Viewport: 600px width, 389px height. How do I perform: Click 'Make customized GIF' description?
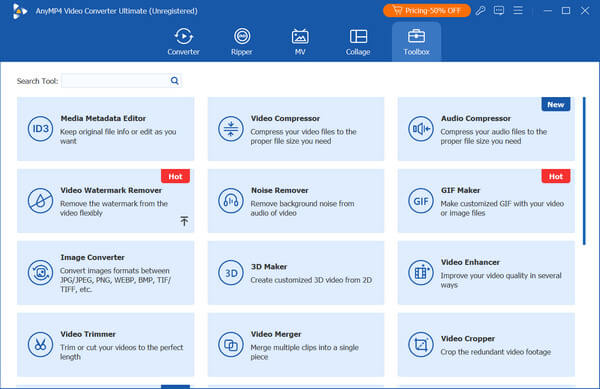click(502, 208)
